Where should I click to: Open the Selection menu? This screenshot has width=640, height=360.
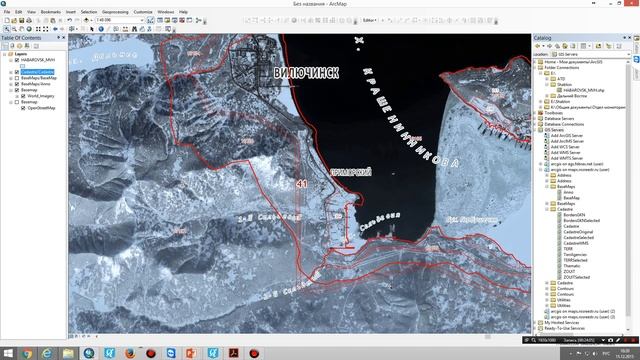click(89, 12)
